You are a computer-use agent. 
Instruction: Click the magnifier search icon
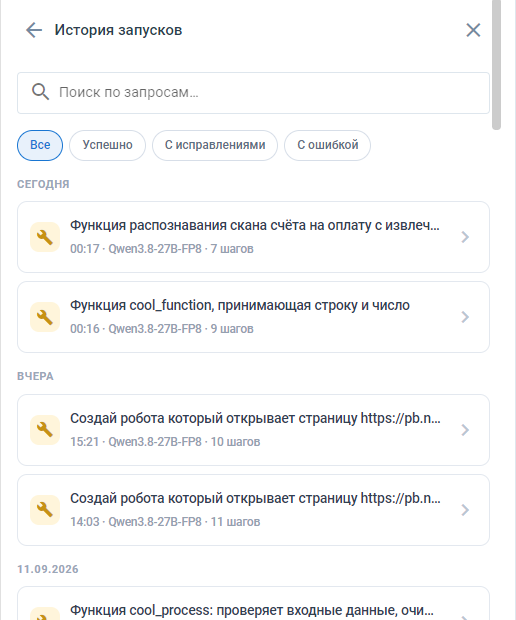tap(40, 92)
